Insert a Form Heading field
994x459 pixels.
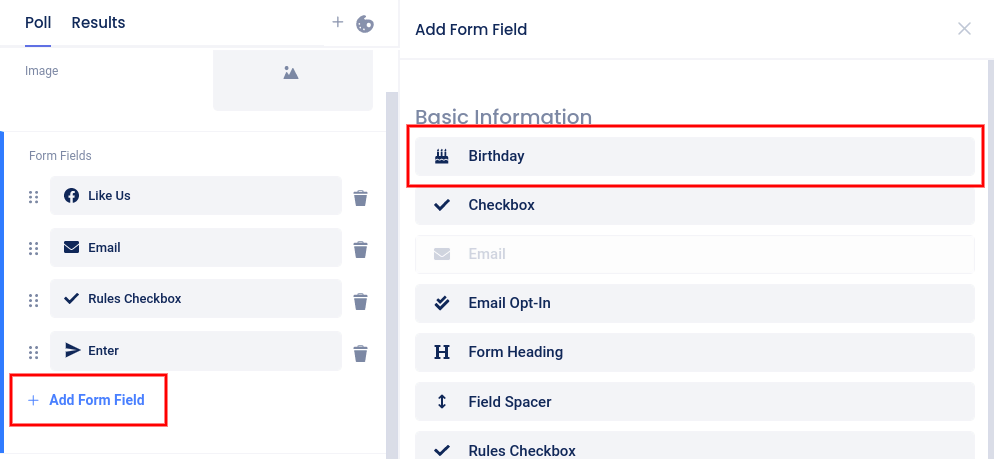pyautogui.click(x=694, y=352)
